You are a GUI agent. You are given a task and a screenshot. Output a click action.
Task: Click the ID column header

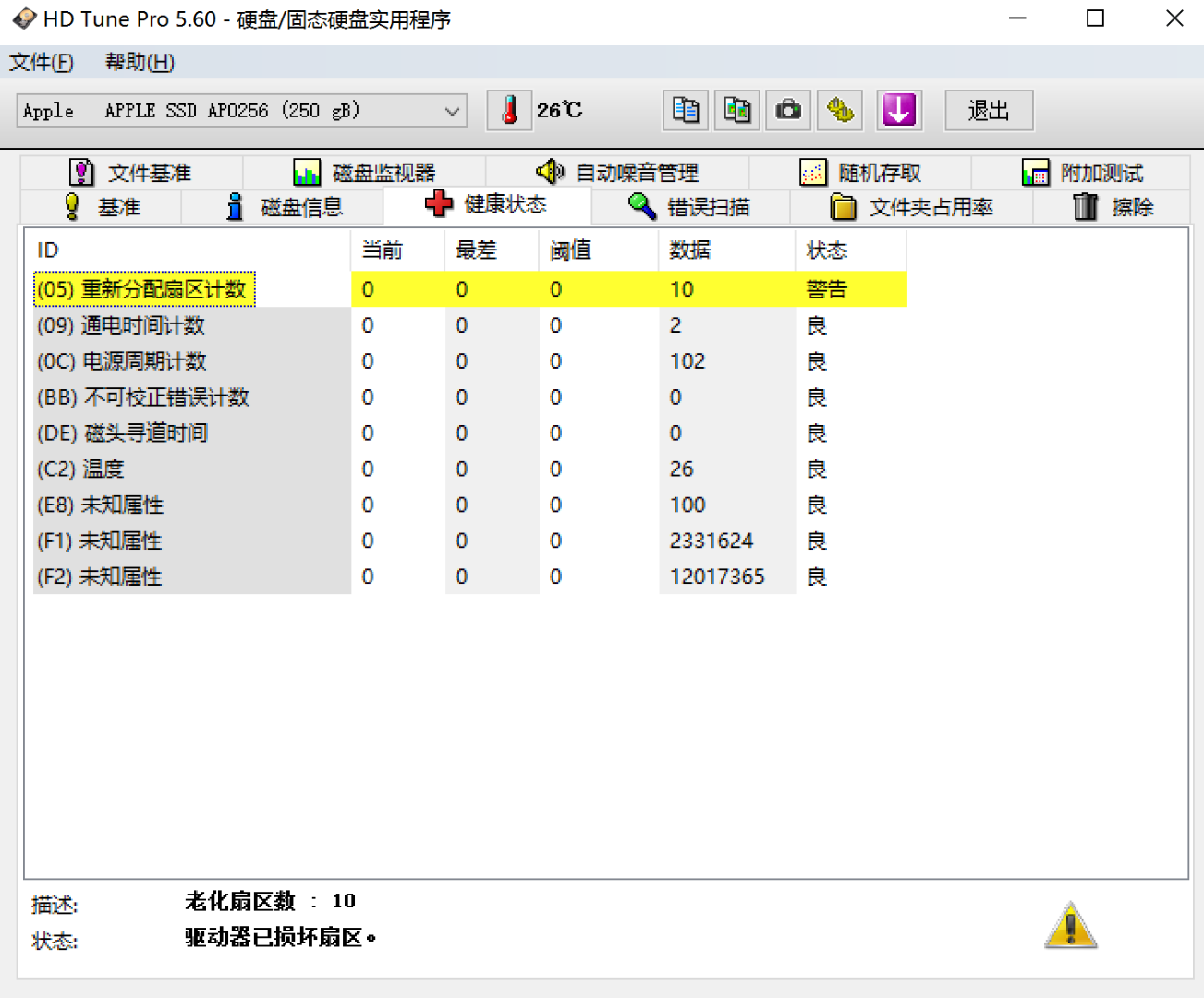click(191, 250)
